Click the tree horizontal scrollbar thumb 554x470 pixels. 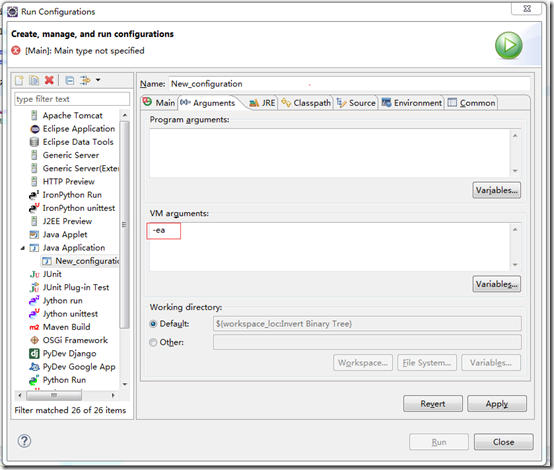coord(54,395)
